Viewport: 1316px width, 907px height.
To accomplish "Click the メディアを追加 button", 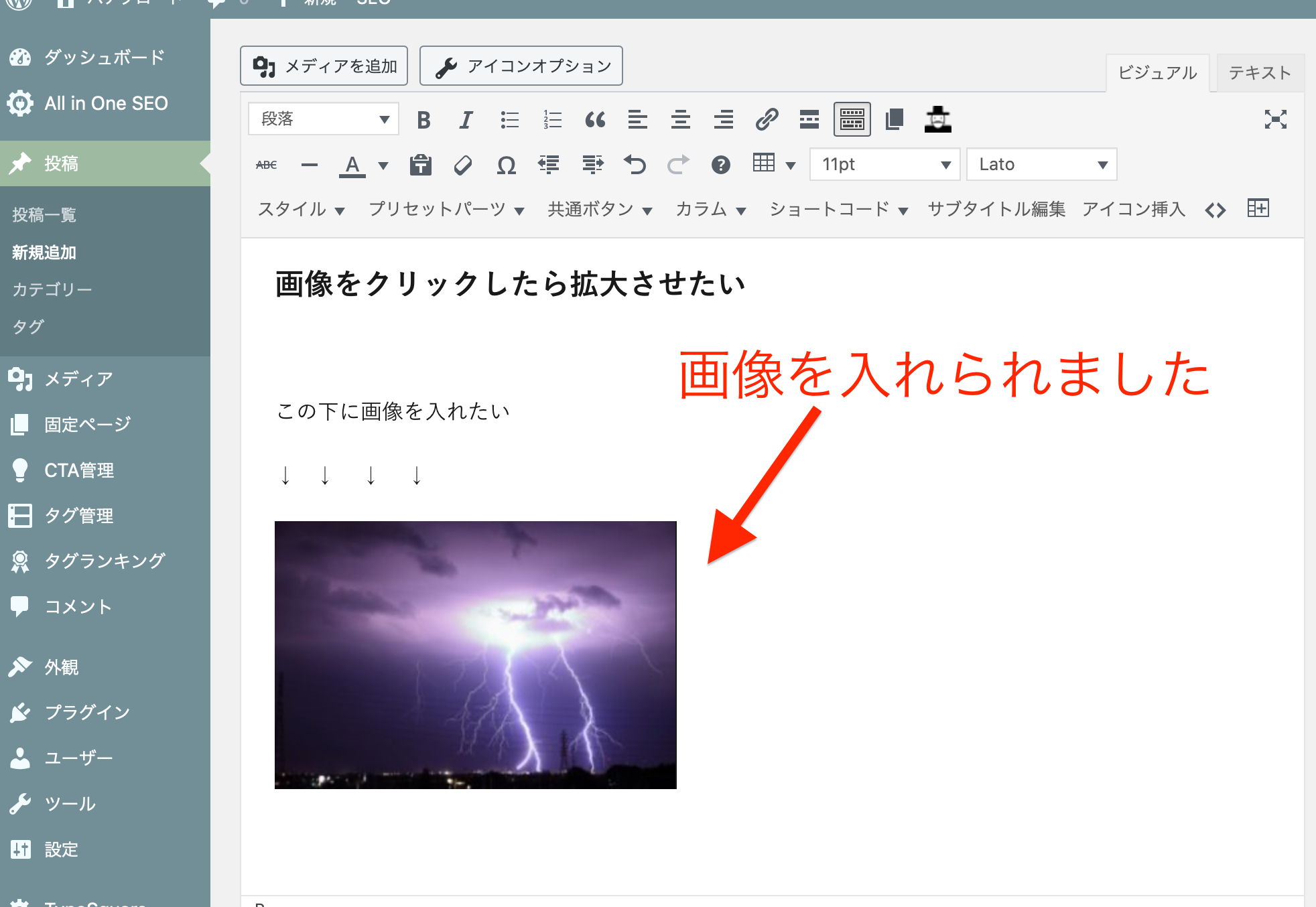I will pyautogui.click(x=324, y=66).
